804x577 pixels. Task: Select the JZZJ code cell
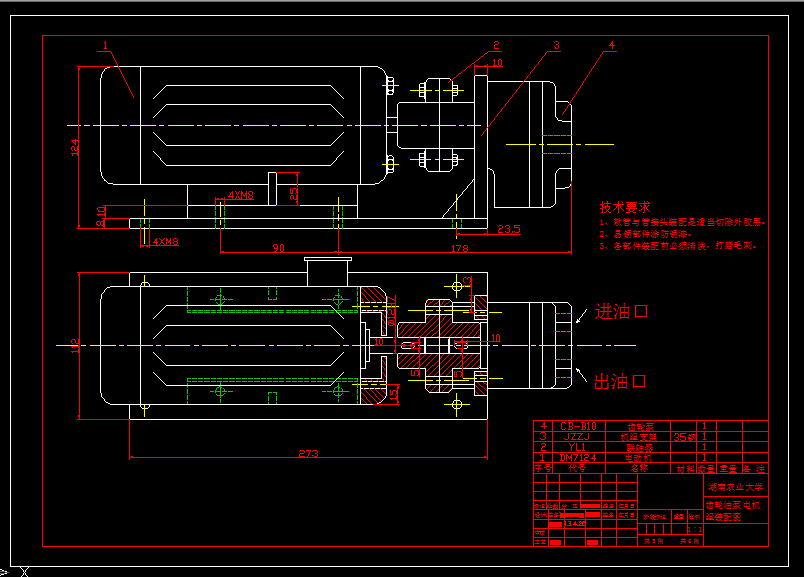[x=577, y=436]
